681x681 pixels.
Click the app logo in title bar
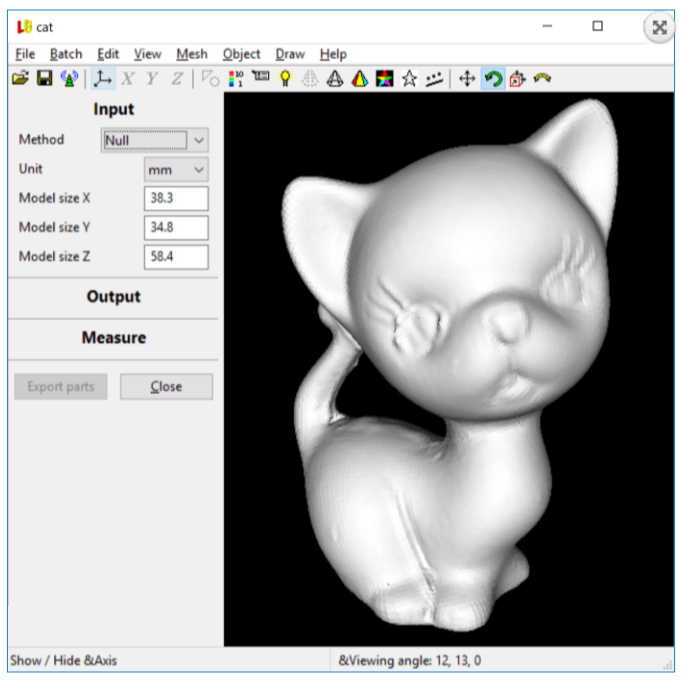(24, 27)
